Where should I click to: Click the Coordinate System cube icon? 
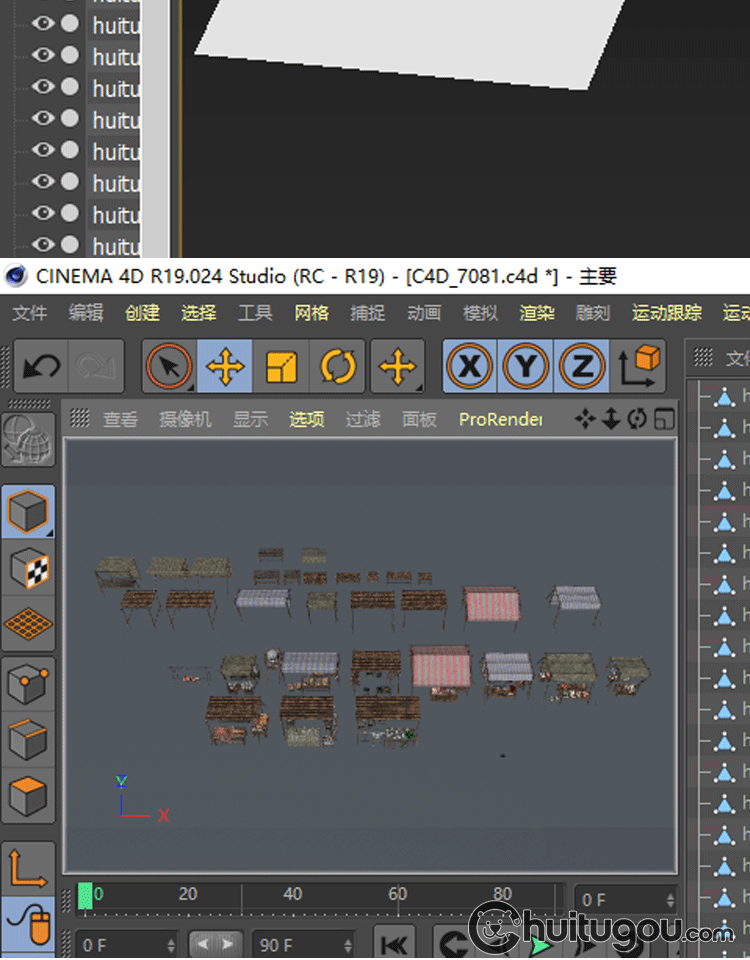pos(640,366)
